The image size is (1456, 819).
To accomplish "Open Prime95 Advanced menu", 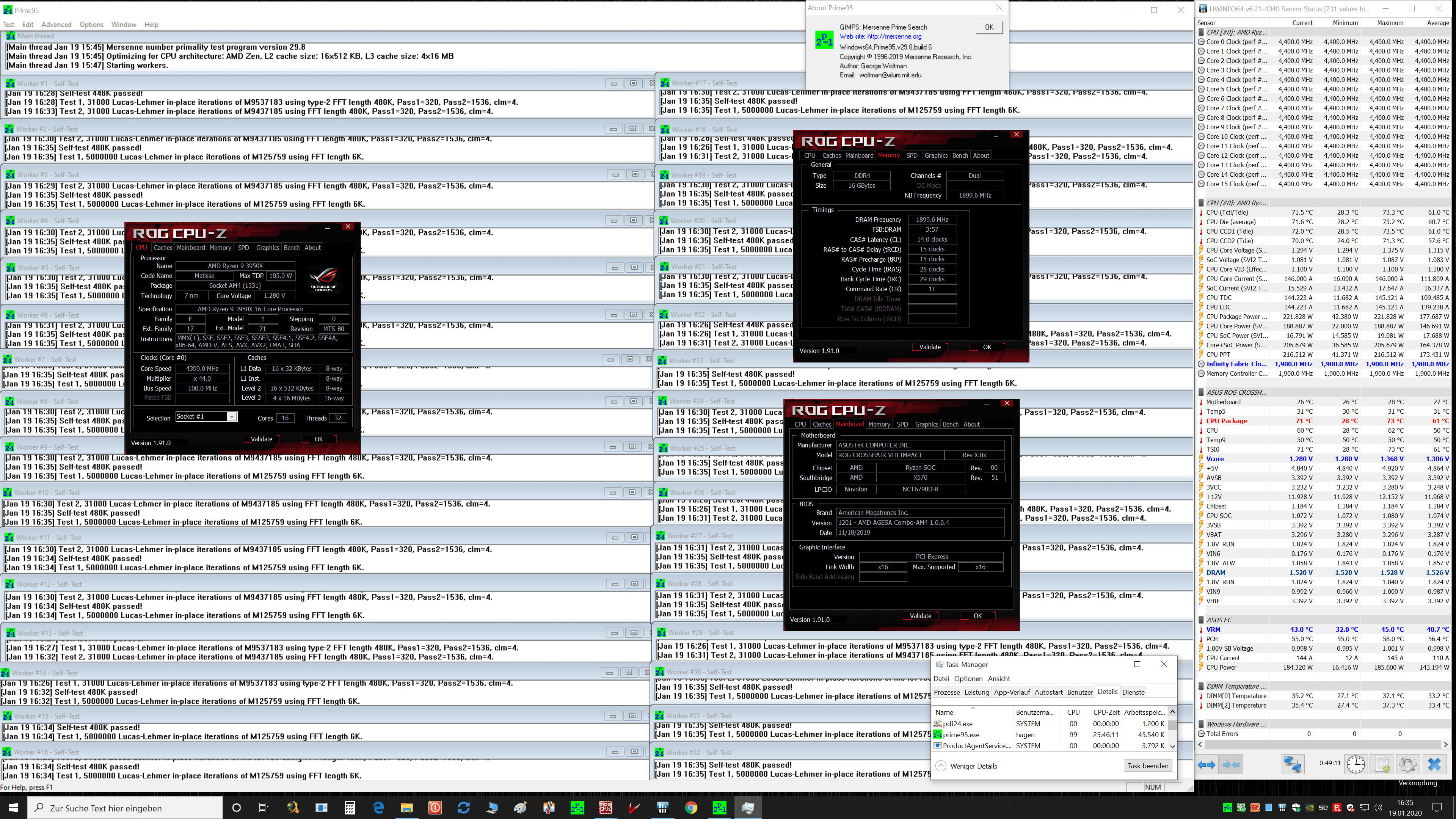I will [x=56, y=24].
